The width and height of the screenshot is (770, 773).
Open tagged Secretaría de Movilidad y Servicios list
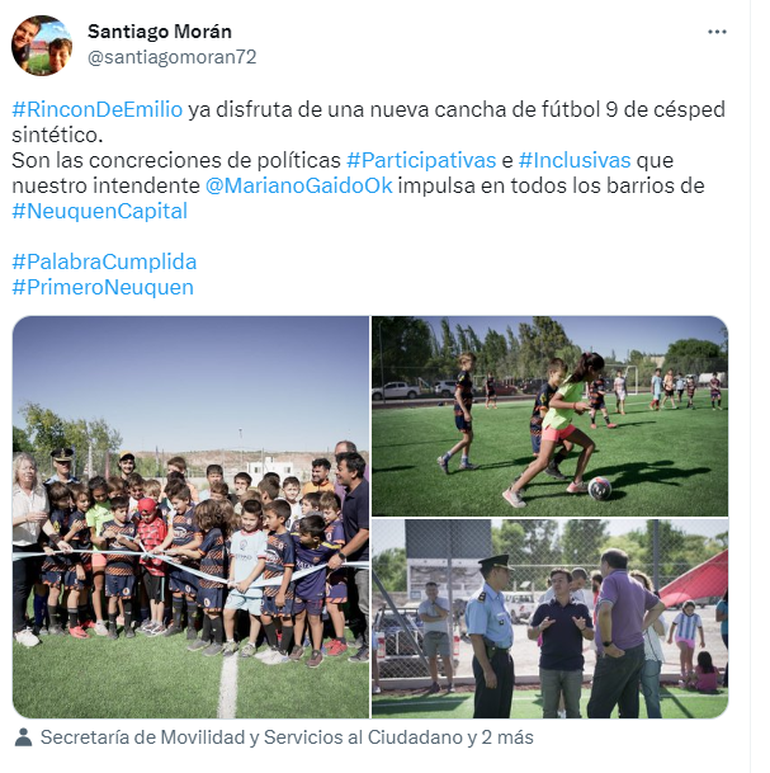coord(287,738)
